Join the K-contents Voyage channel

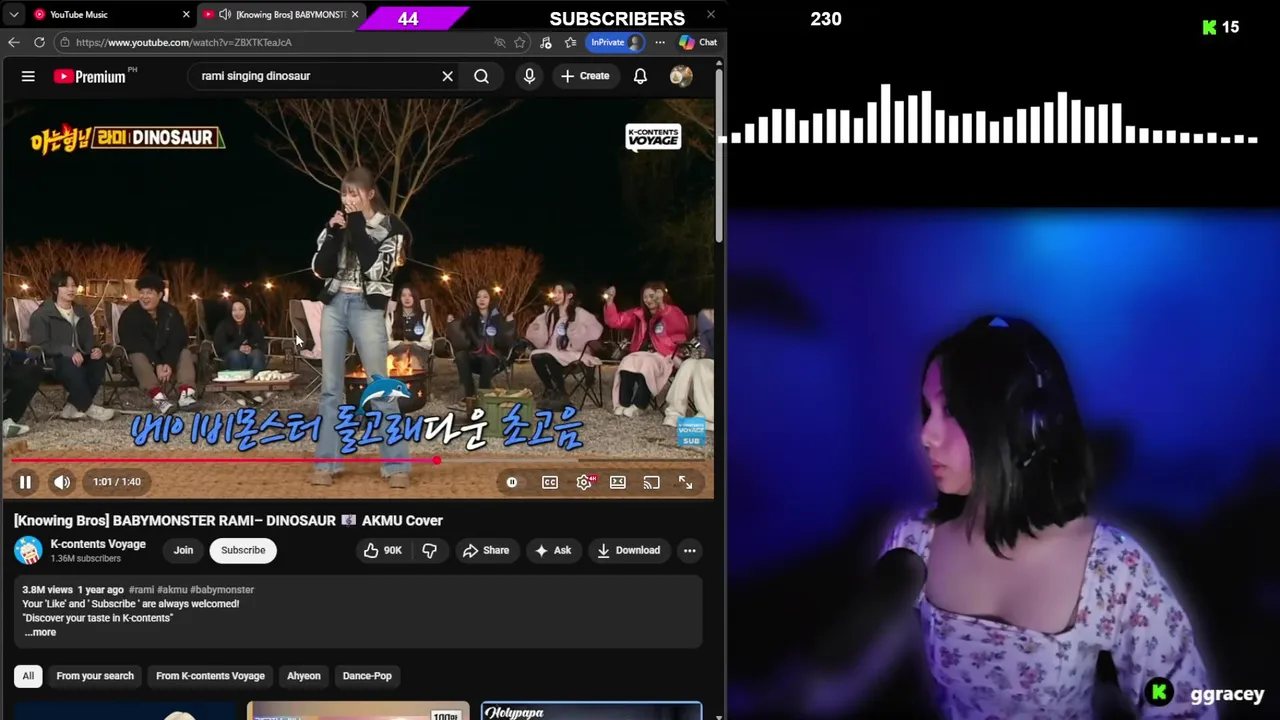coord(183,550)
